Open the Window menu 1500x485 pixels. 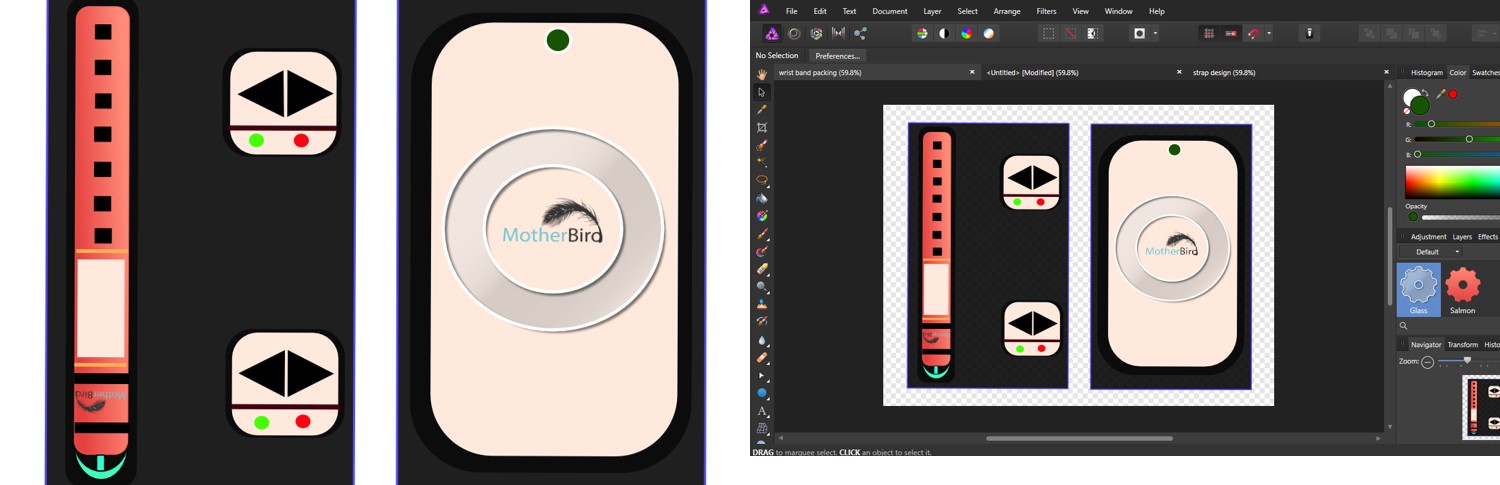(1118, 11)
